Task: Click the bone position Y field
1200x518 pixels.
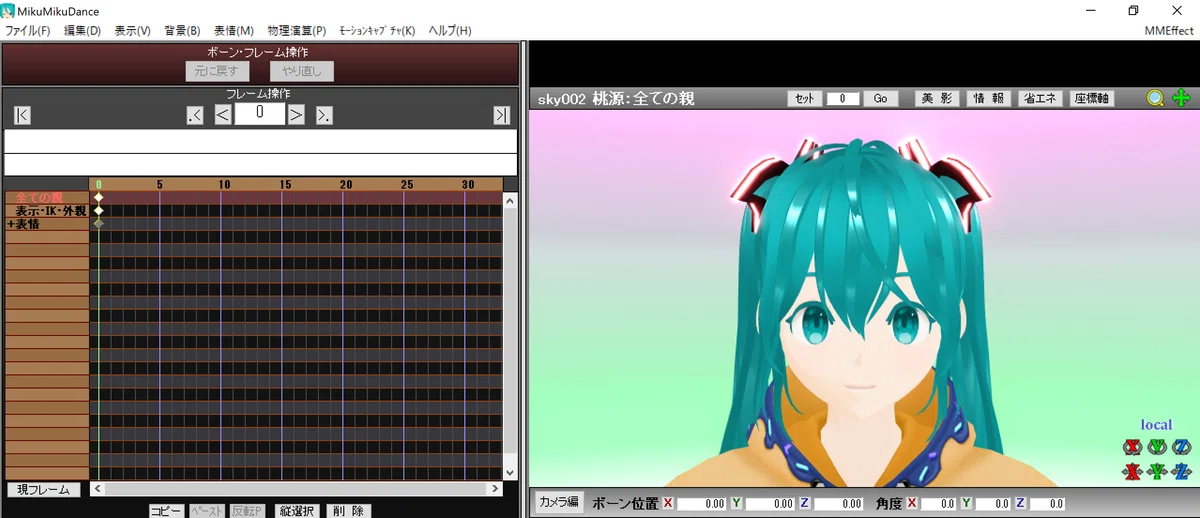Action: [x=770, y=504]
